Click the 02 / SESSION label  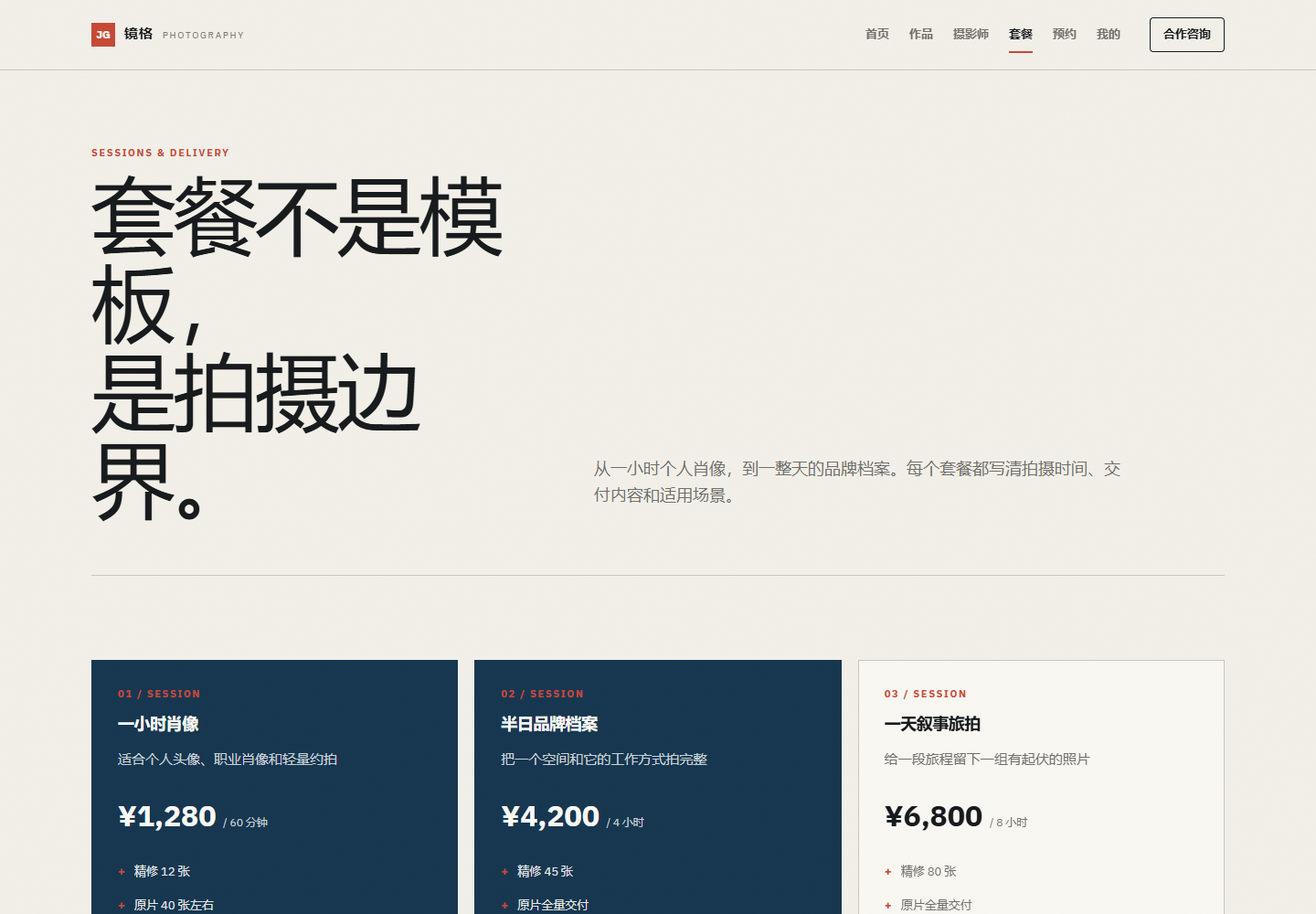click(542, 694)
